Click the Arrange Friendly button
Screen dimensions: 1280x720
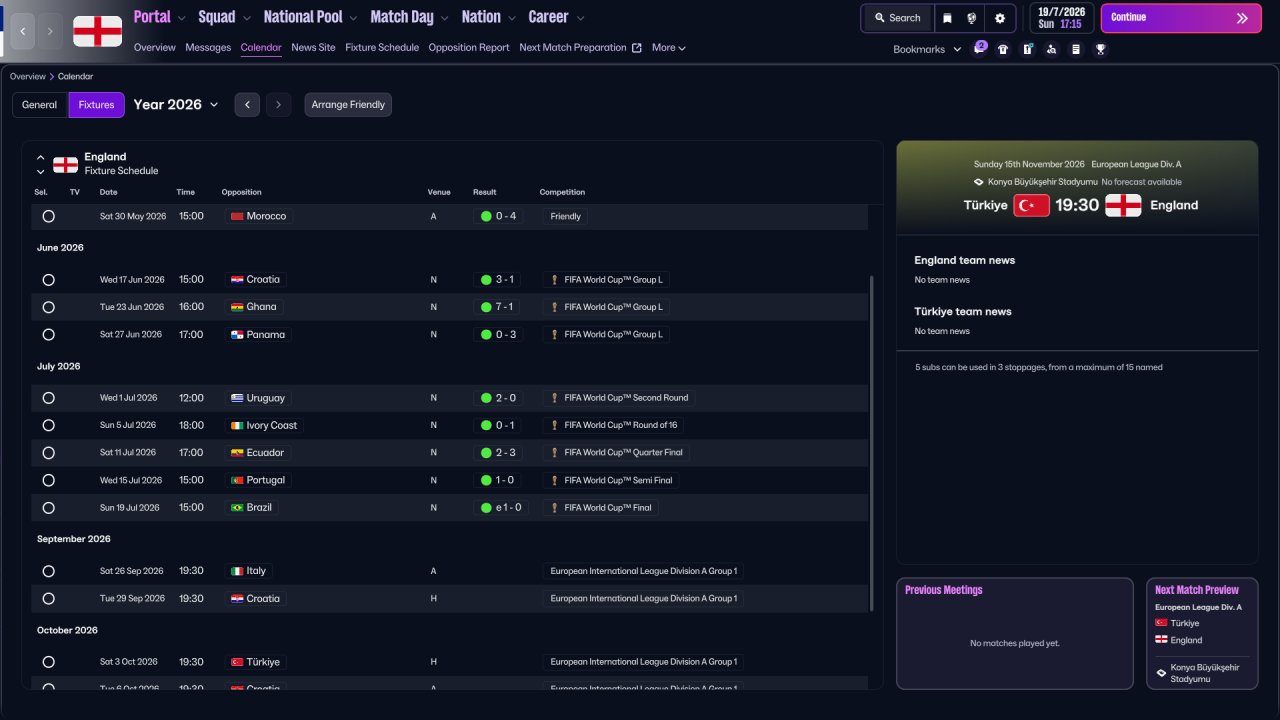[348, 105]
